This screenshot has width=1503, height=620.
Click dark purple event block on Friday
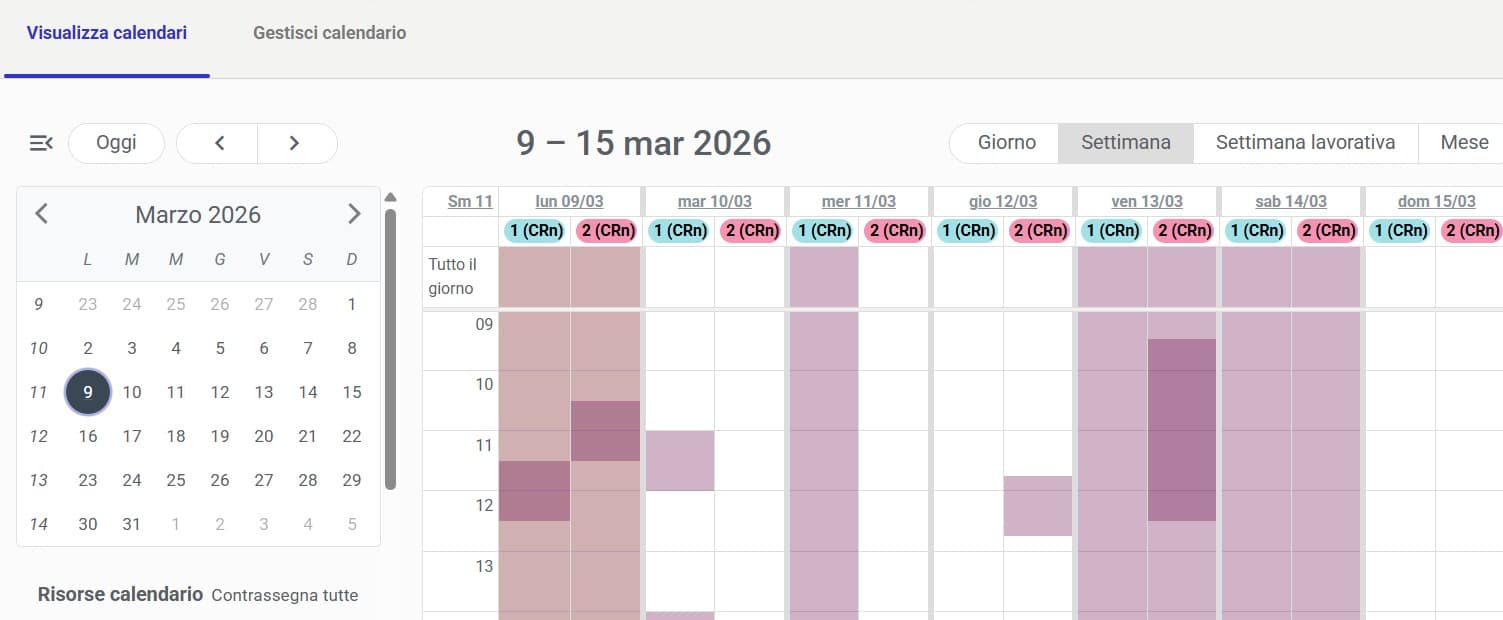(x=1182, y=430)
